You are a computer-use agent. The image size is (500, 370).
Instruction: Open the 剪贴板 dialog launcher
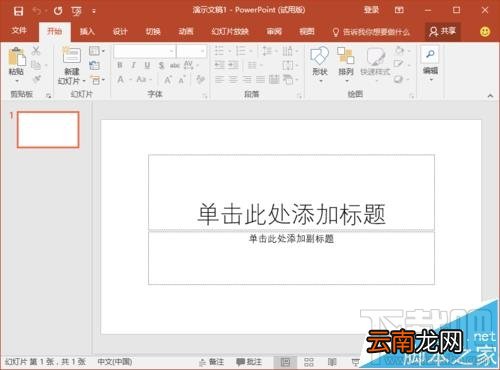pyautogui.click(x=49, y=96)
